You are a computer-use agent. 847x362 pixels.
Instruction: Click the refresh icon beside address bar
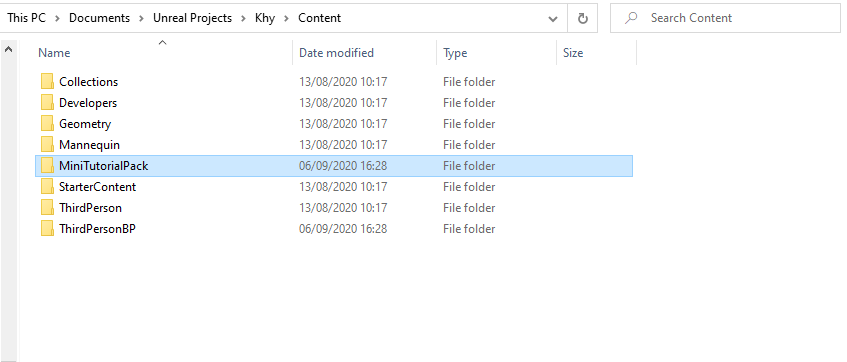pyautogui.click(x=582, y=18)
